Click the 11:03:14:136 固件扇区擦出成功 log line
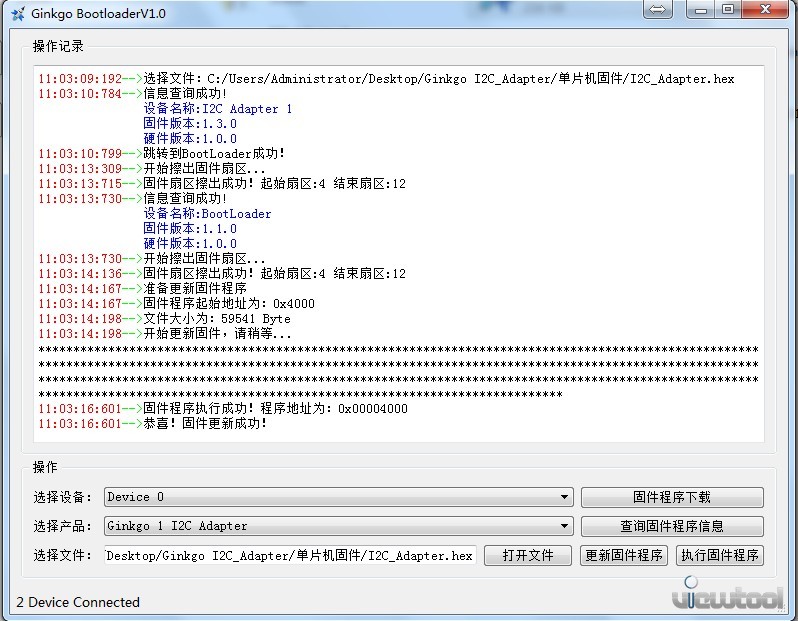 coord(222,274)
